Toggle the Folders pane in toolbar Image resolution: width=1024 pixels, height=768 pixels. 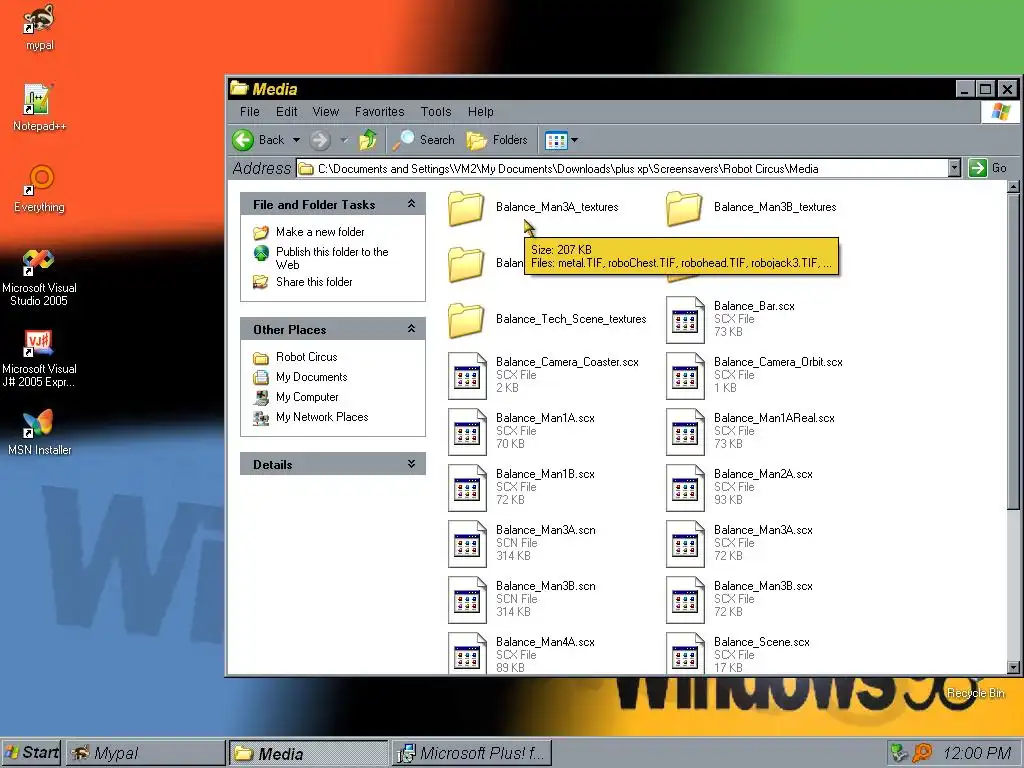496,140
